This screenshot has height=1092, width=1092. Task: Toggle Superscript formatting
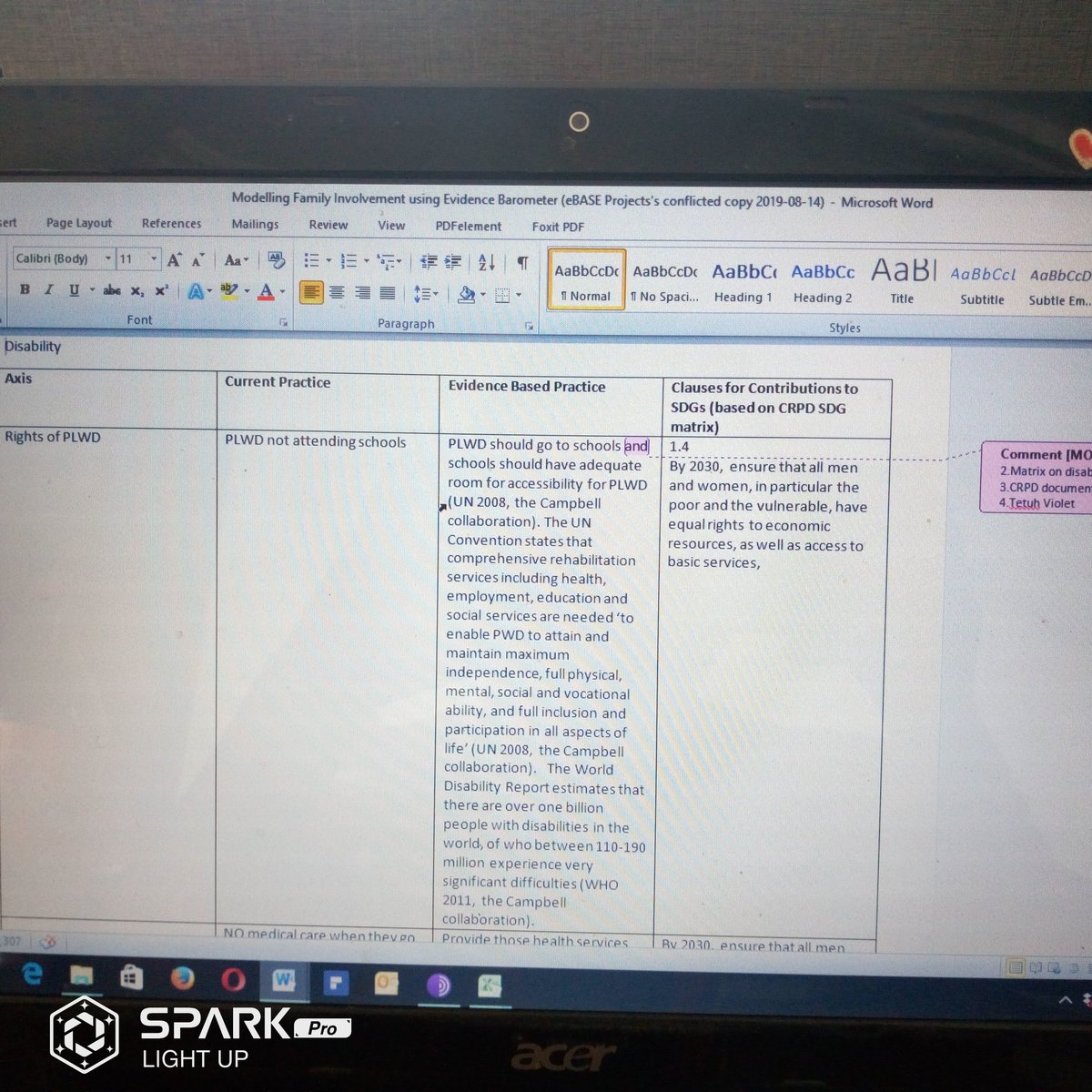[161, 291]
